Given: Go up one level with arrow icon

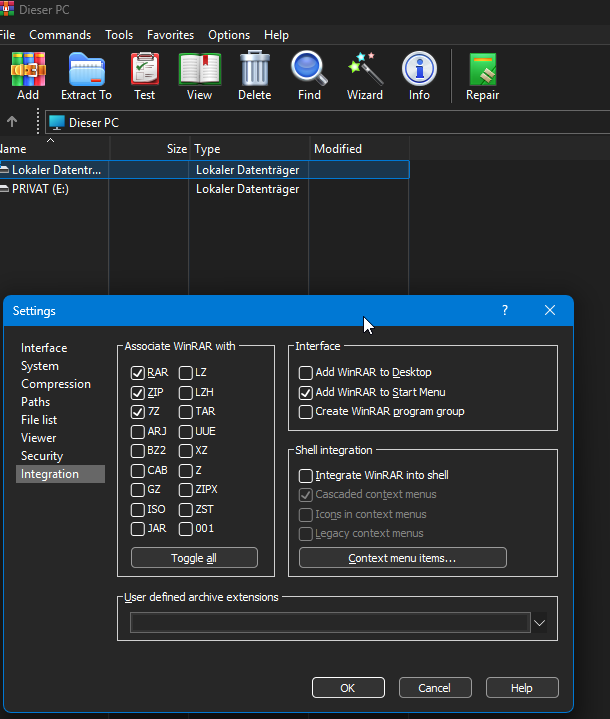Looking at the screenshot, I should (x=12, y=122).
